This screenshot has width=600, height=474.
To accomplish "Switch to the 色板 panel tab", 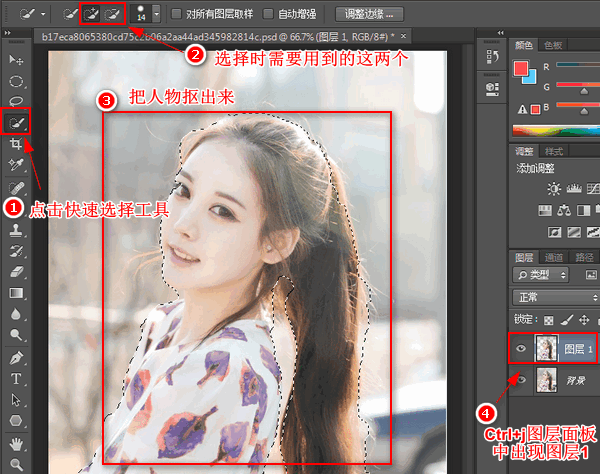I will (x=552, y=46).
